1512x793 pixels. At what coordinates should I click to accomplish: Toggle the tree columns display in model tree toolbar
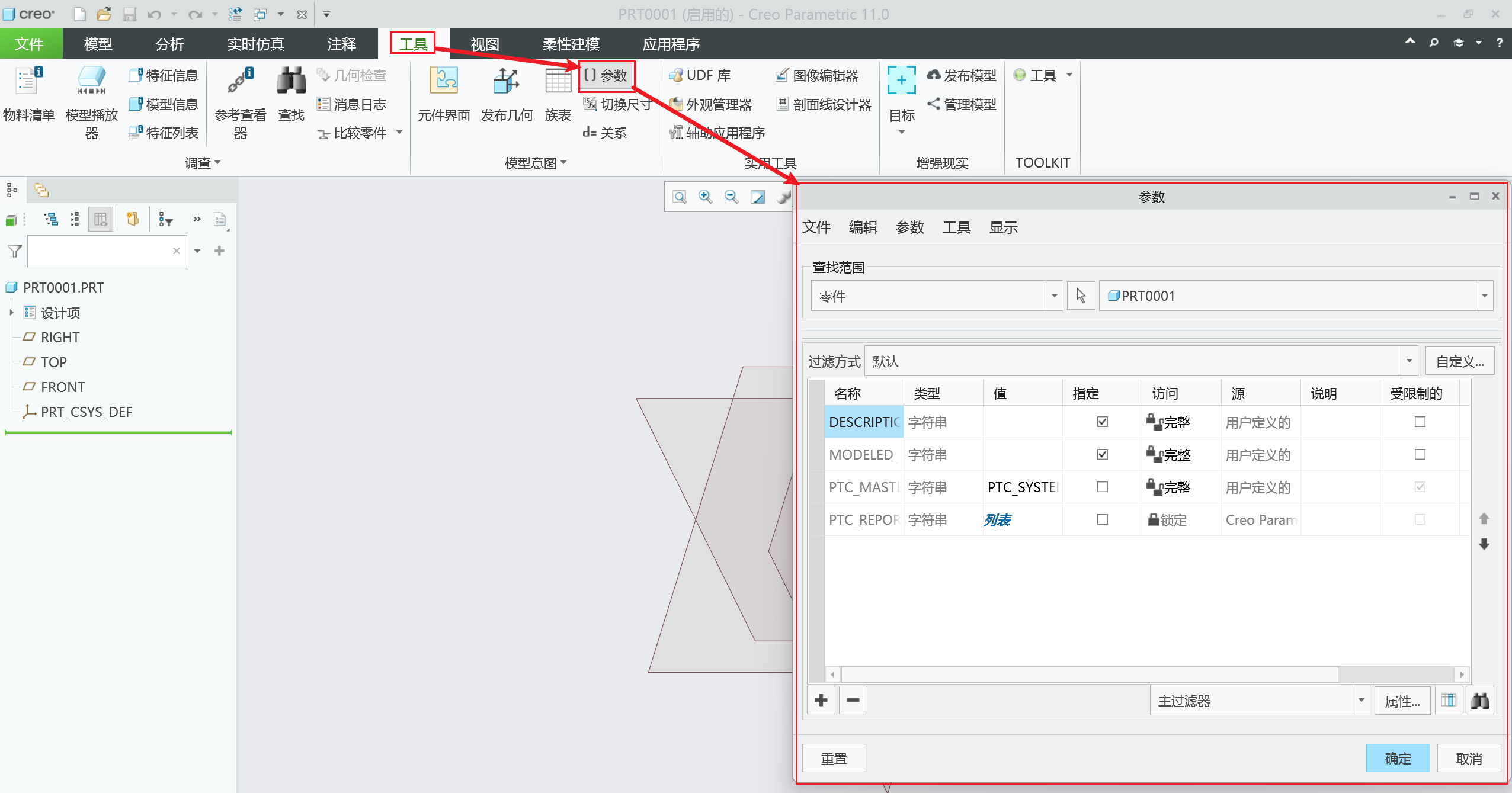click(101, 220)
